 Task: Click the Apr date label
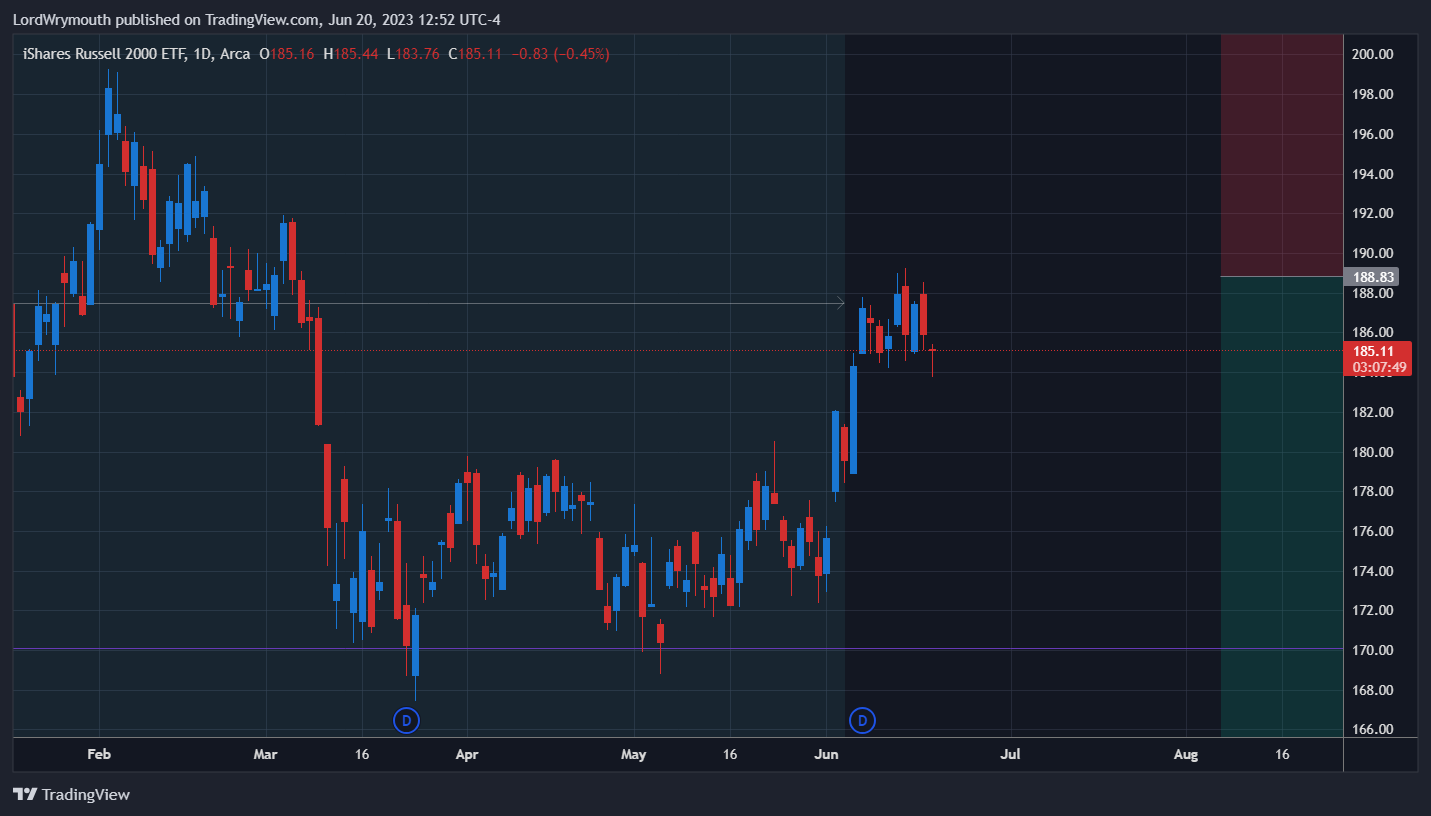(465, 754)
